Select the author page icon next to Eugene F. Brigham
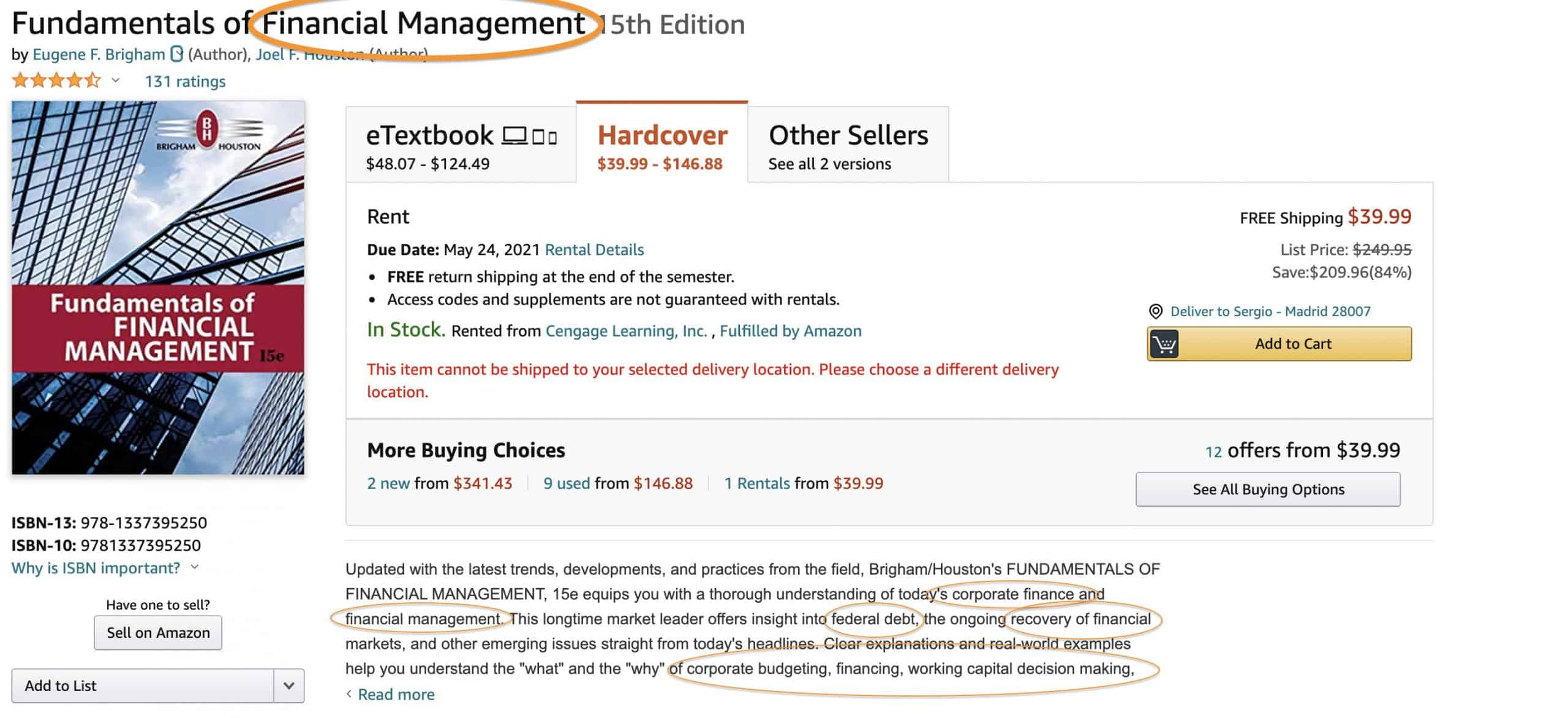 (x=176, y=54)
